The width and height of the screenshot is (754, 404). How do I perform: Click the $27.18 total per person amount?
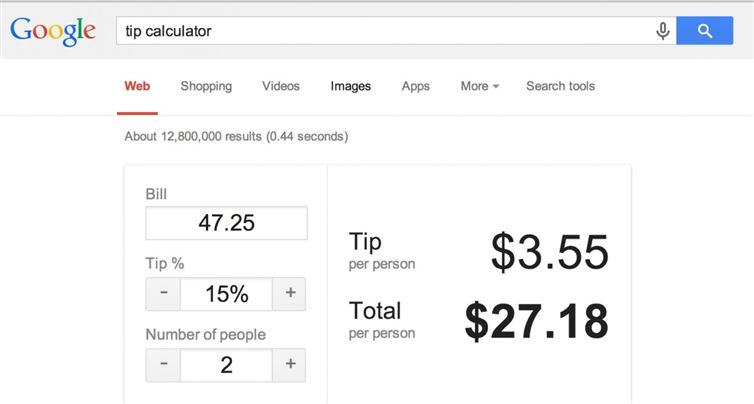(536, 321)
